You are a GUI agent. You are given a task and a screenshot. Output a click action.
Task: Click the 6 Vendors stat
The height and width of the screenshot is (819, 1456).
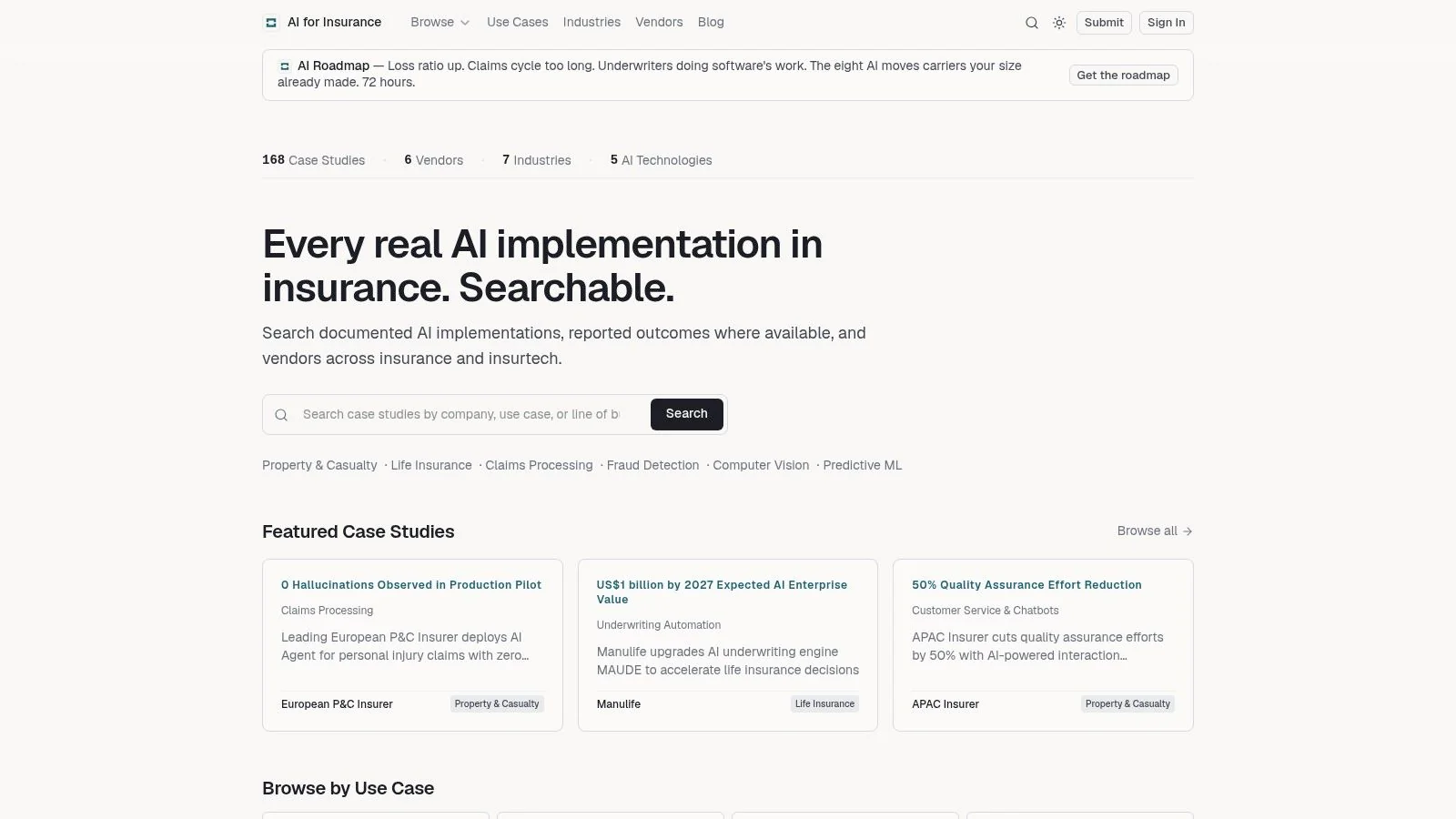434,160
